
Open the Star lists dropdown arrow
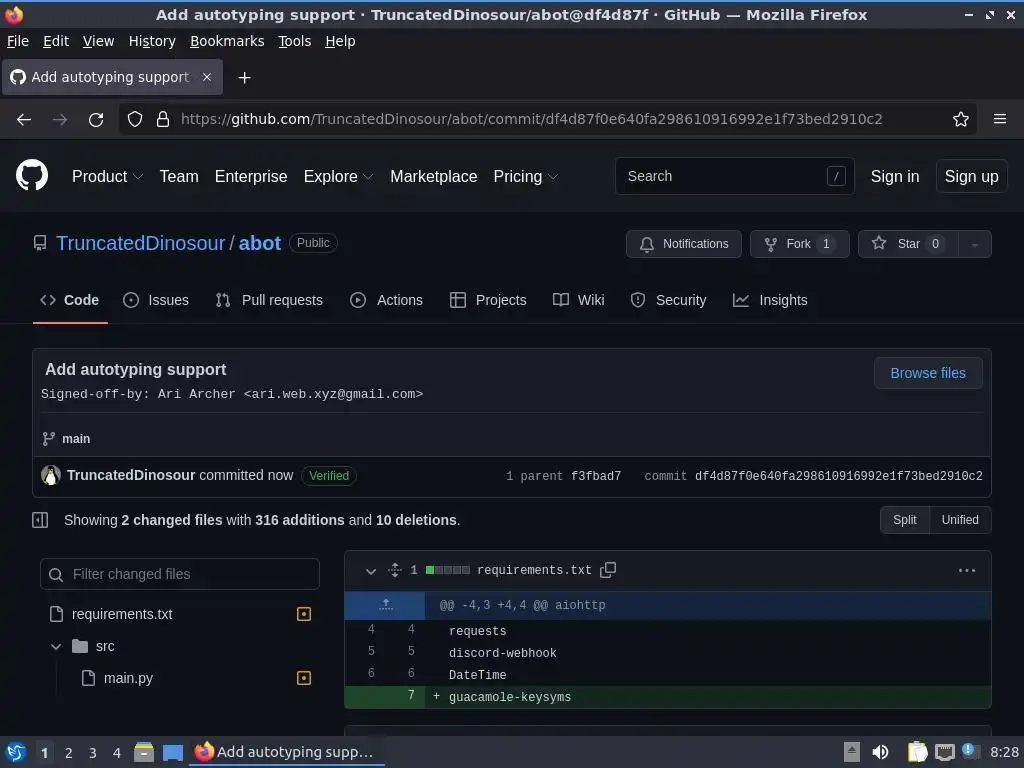click(x=974, y=244)
